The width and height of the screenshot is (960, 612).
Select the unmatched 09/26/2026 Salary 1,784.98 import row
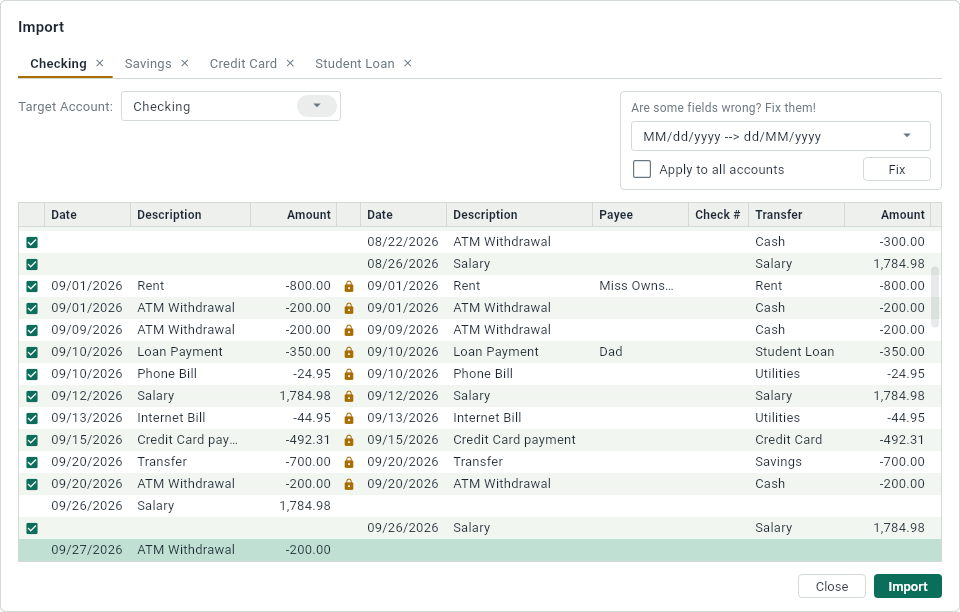[480, 506]
